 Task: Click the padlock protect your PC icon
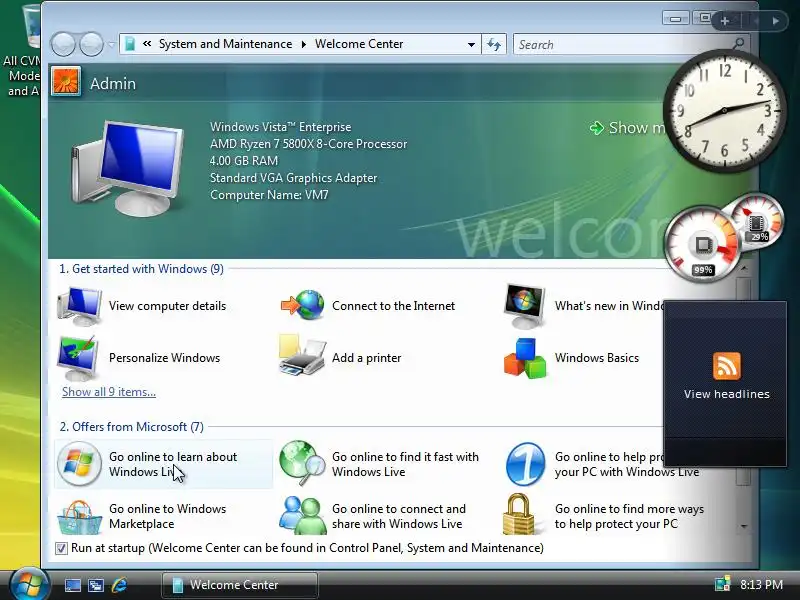point(518,514)
